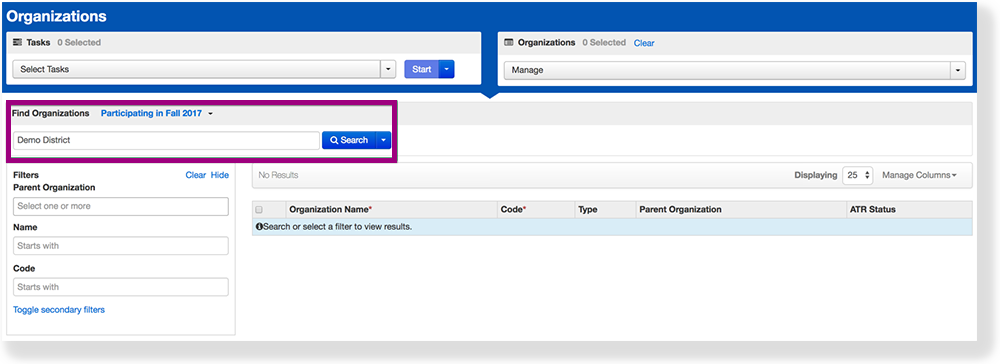Click Toggle secondary filters link
1000x364 pixels.
59,310
